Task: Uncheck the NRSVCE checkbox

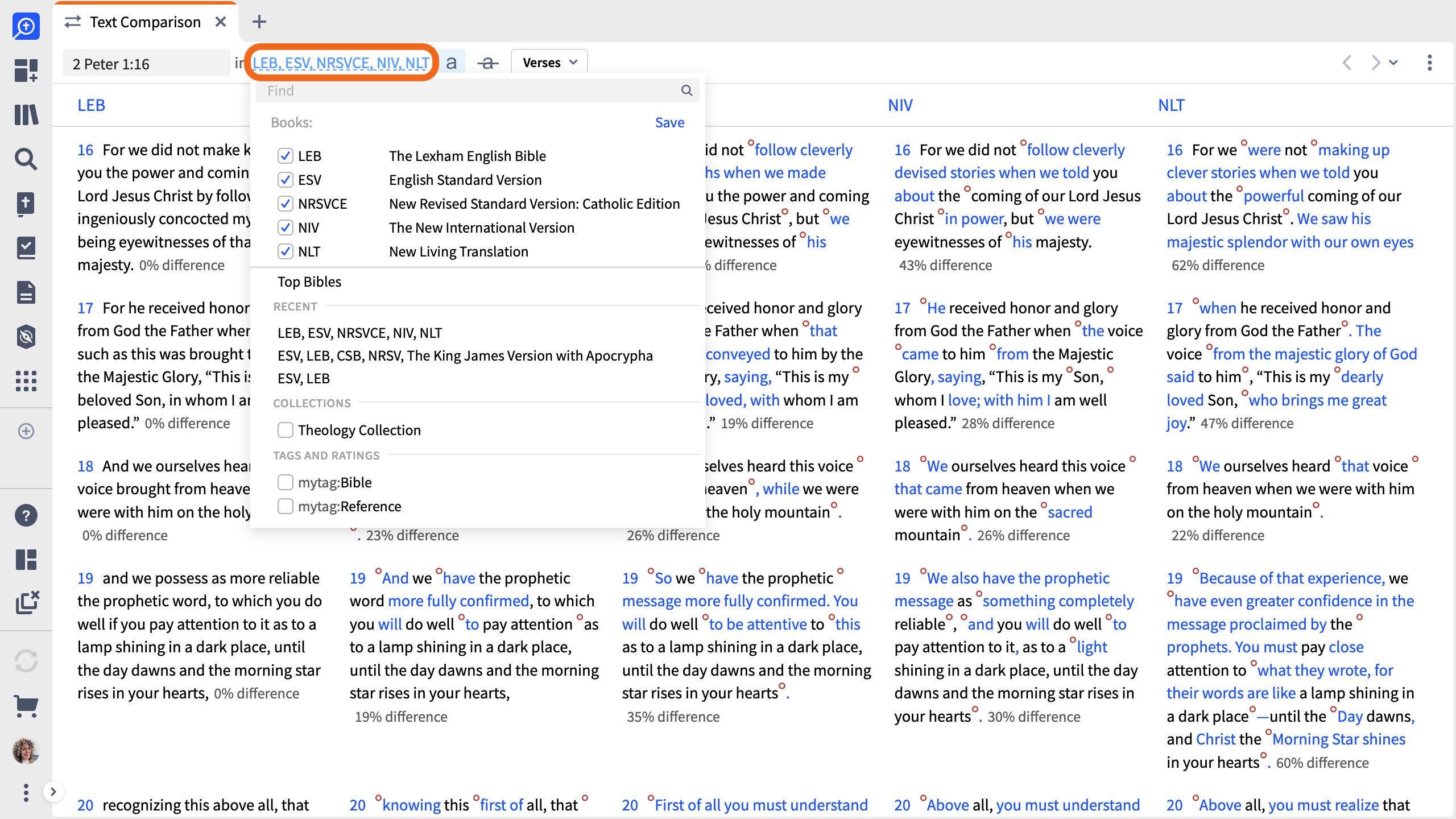Action: point(286,204)
